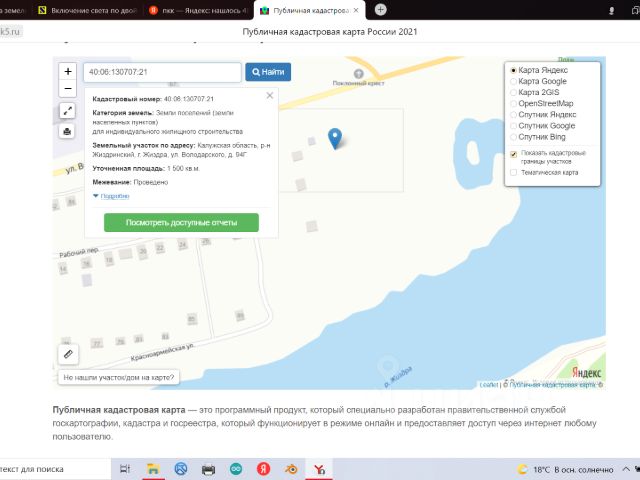Click the cadastral number search field
640x480 pixels.
coord(161,72)
